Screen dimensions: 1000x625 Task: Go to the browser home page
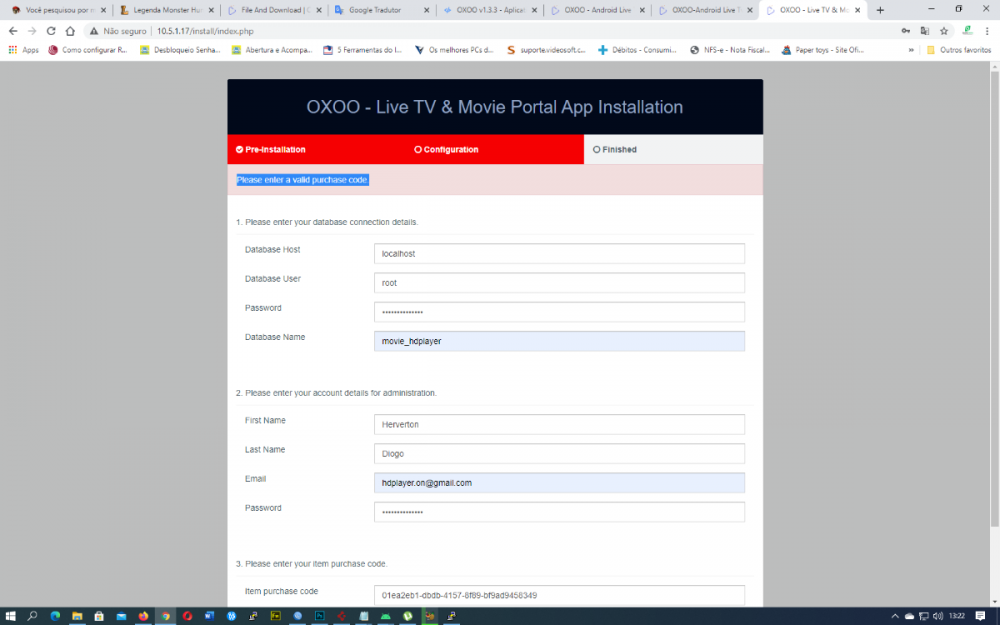point(70,31)
